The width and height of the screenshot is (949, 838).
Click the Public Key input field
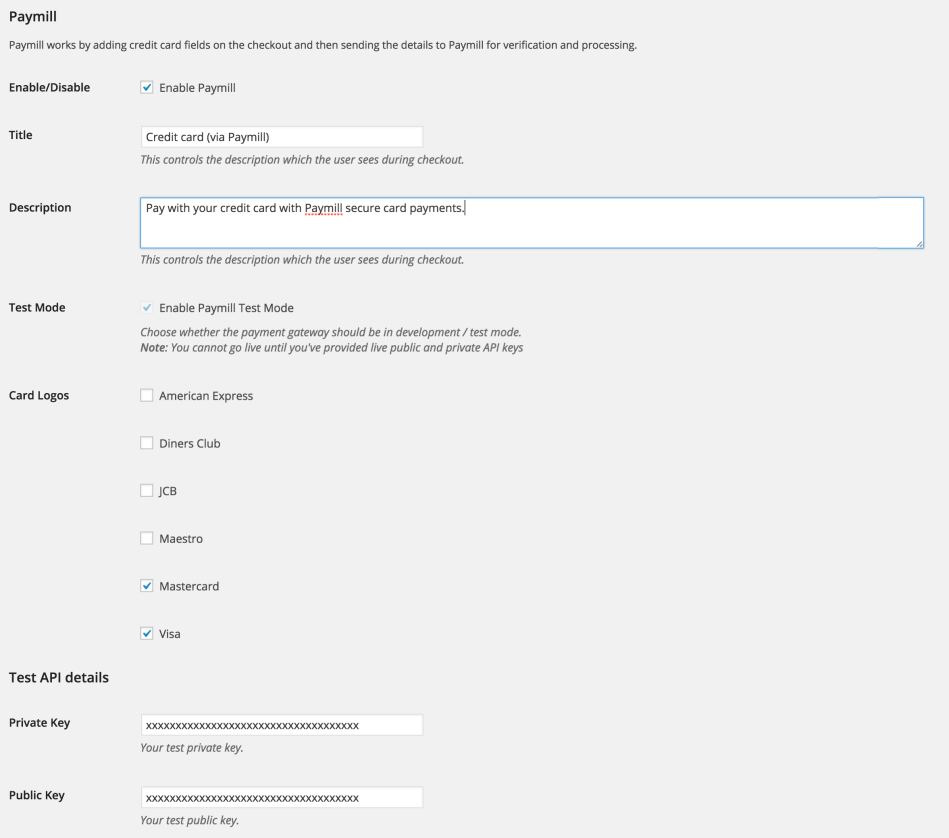281,797
